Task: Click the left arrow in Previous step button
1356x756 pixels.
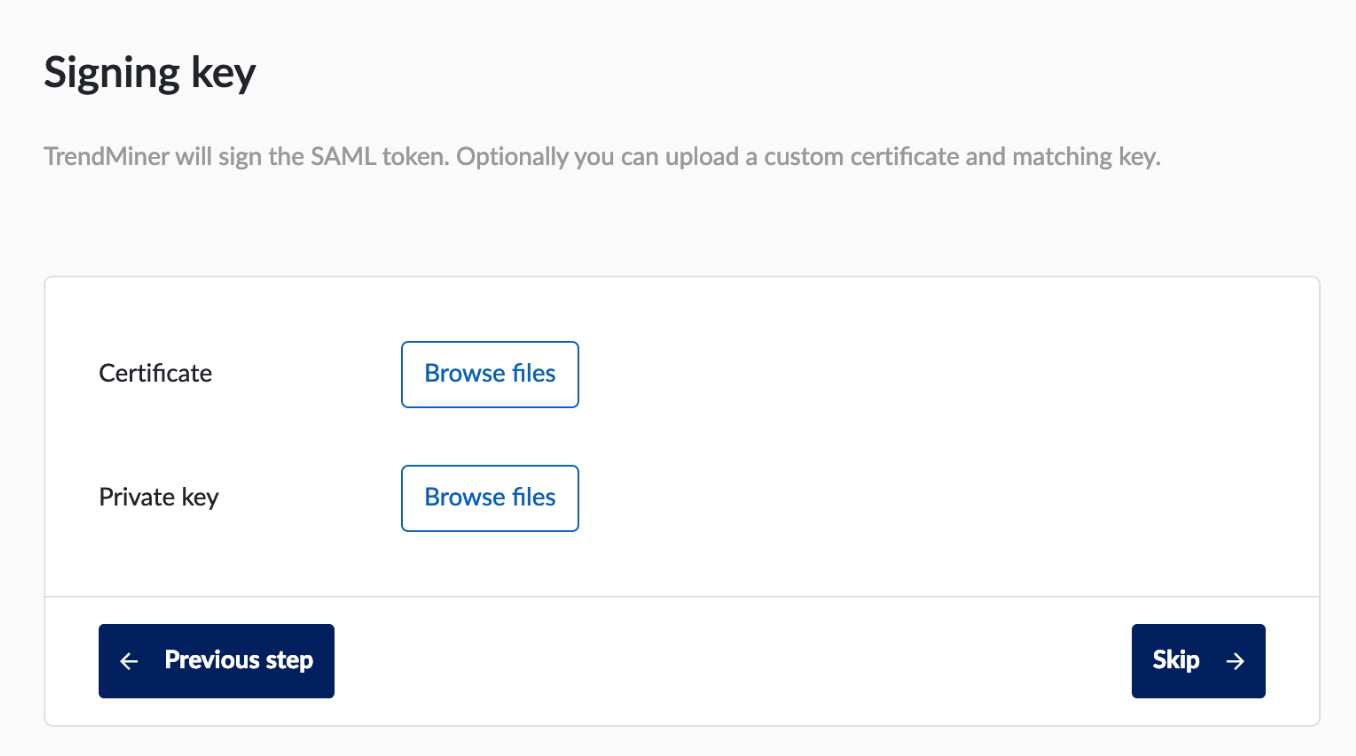Action: point(128,660)
